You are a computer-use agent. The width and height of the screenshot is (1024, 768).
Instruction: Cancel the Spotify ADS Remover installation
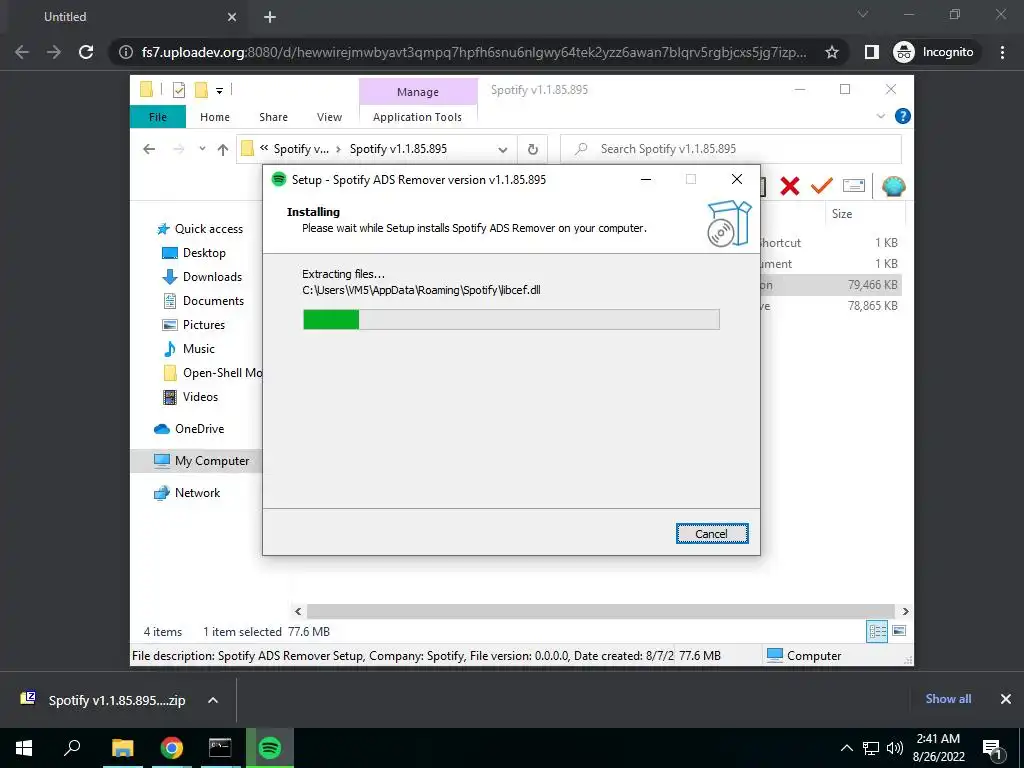coord(711,534)
